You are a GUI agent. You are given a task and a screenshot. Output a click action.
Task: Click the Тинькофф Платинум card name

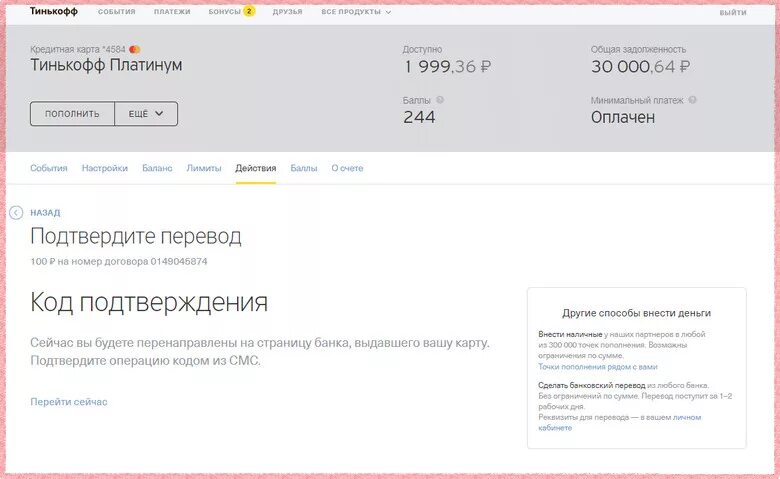point(106,65)
